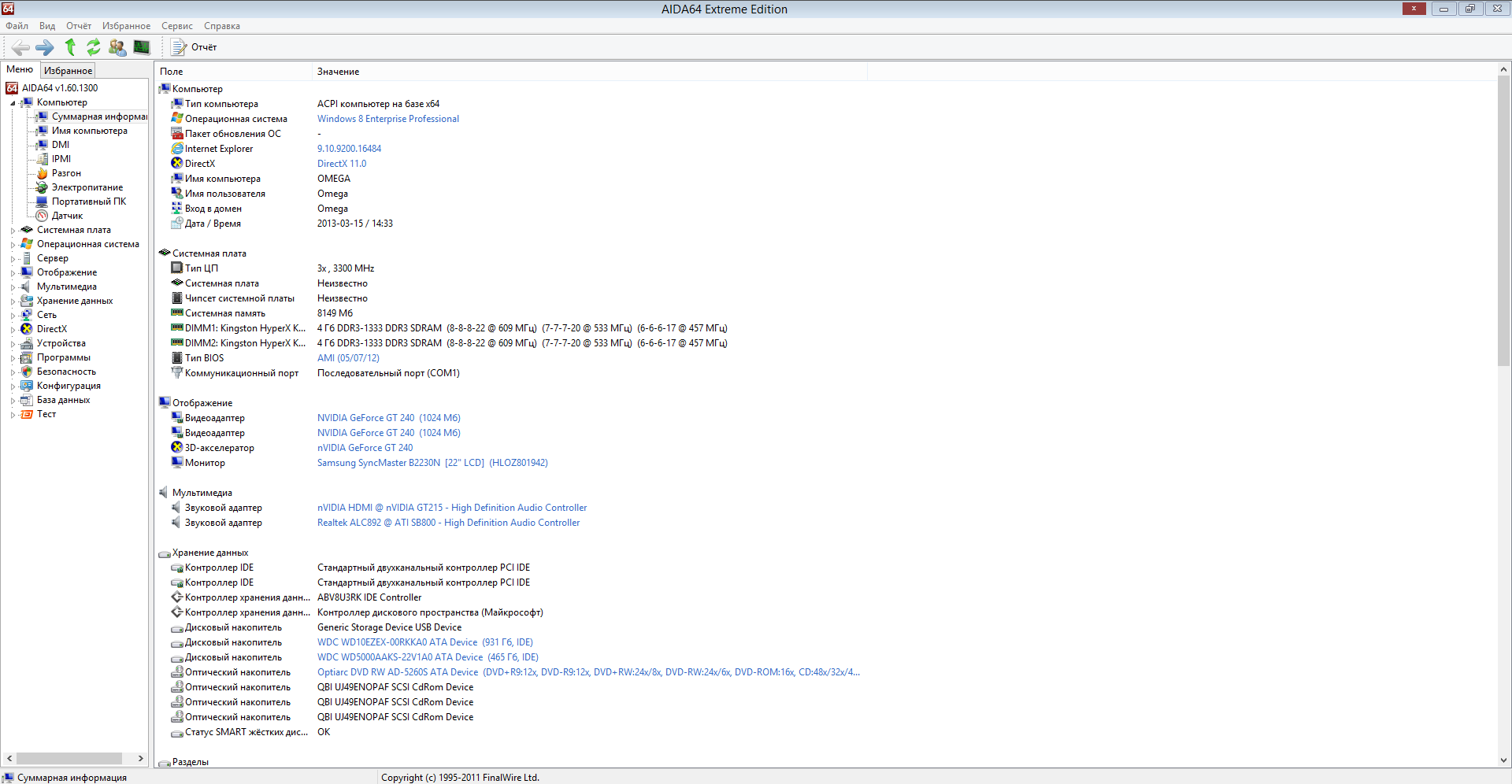Click the Поле column header

click(234, 72)
